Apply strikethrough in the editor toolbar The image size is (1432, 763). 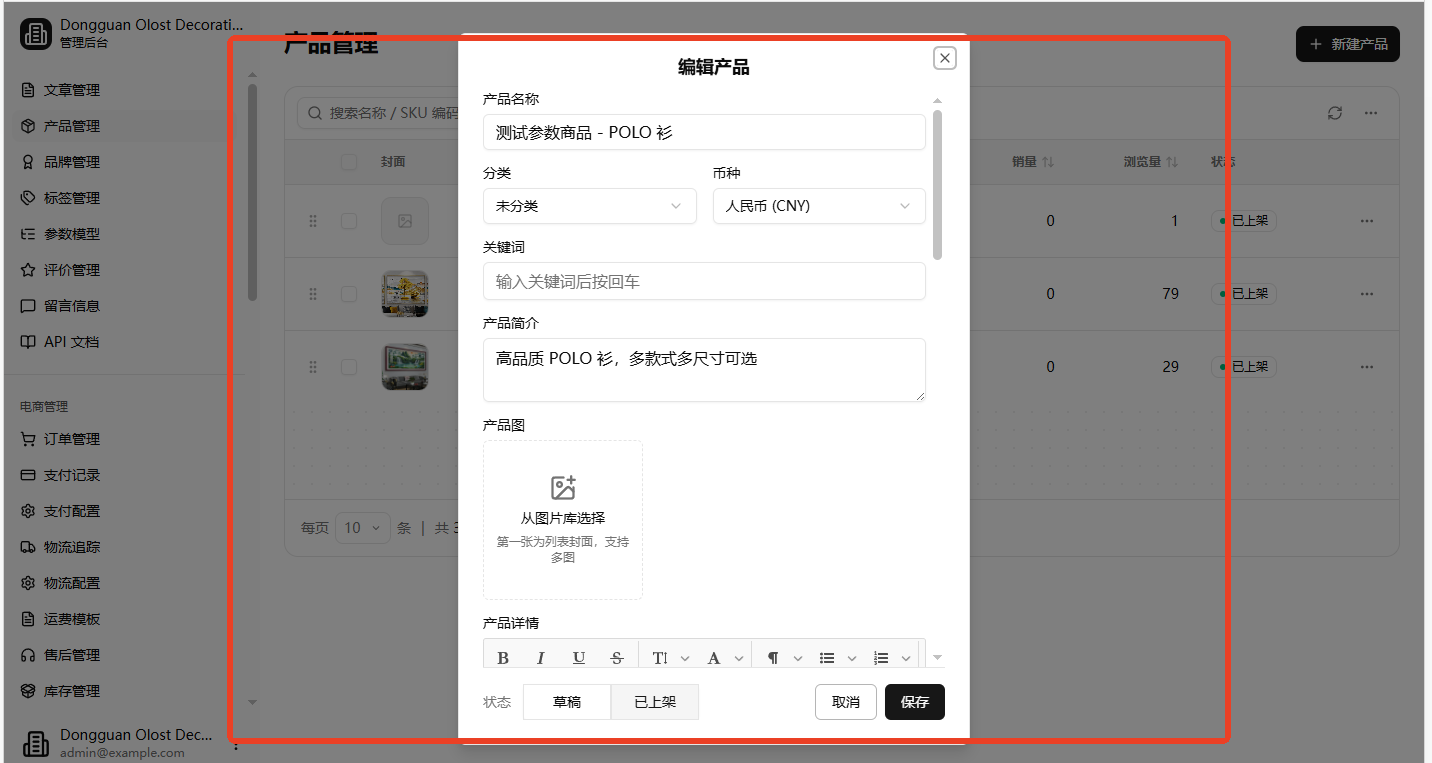617,657
